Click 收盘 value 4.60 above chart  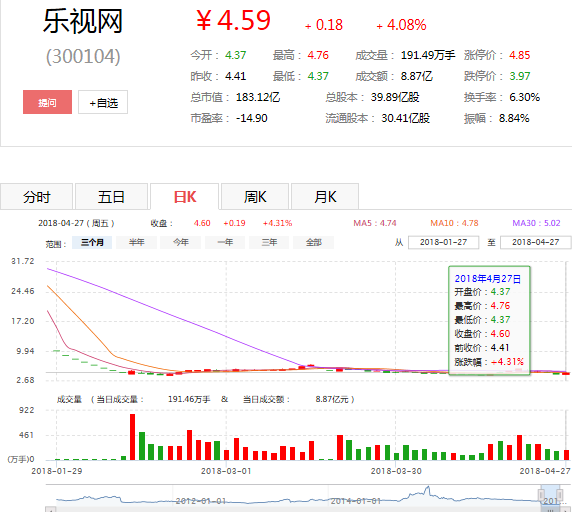coord(202,223)
